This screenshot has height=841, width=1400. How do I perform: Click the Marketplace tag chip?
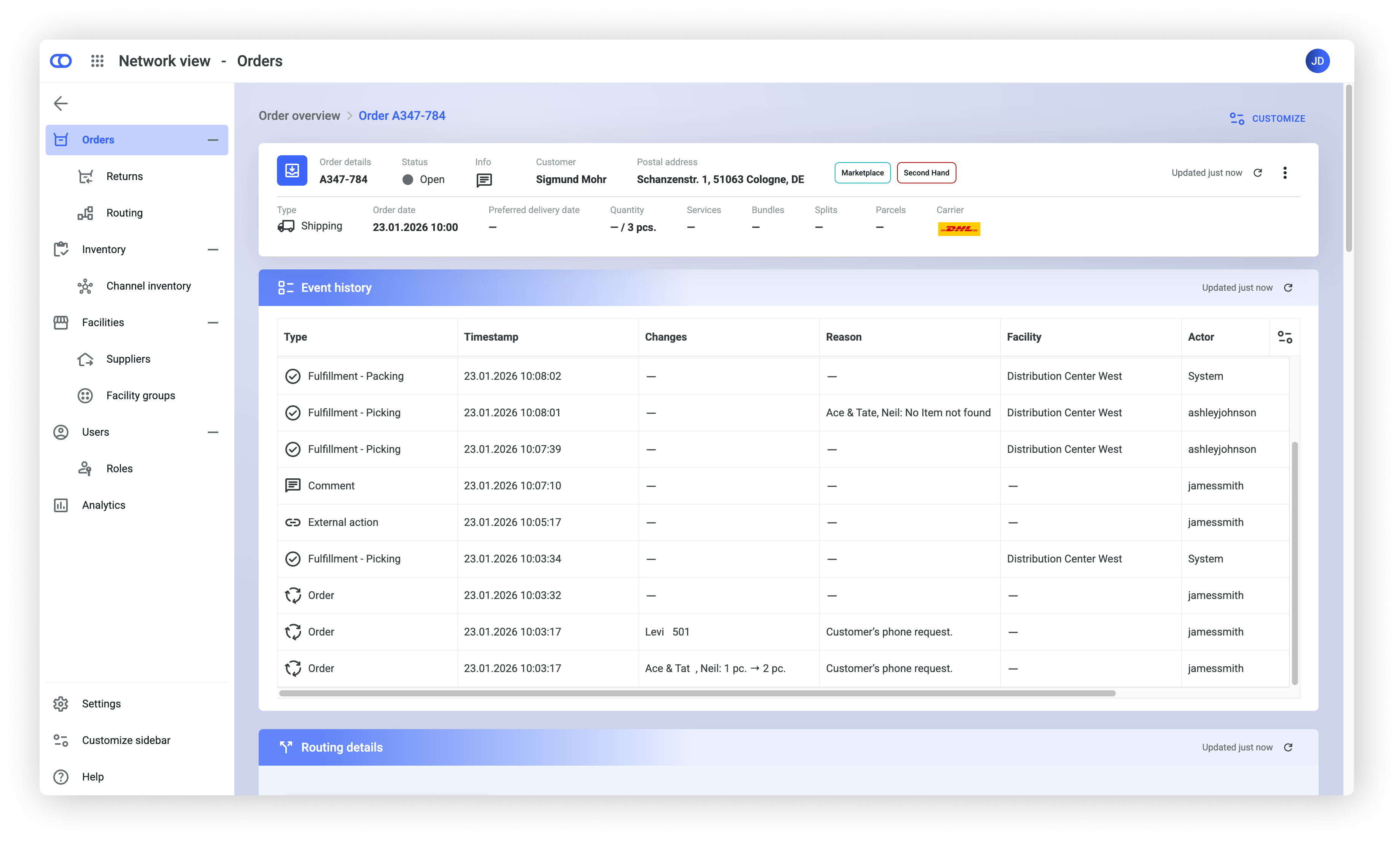pyautogui.click(x=862, y=173)
